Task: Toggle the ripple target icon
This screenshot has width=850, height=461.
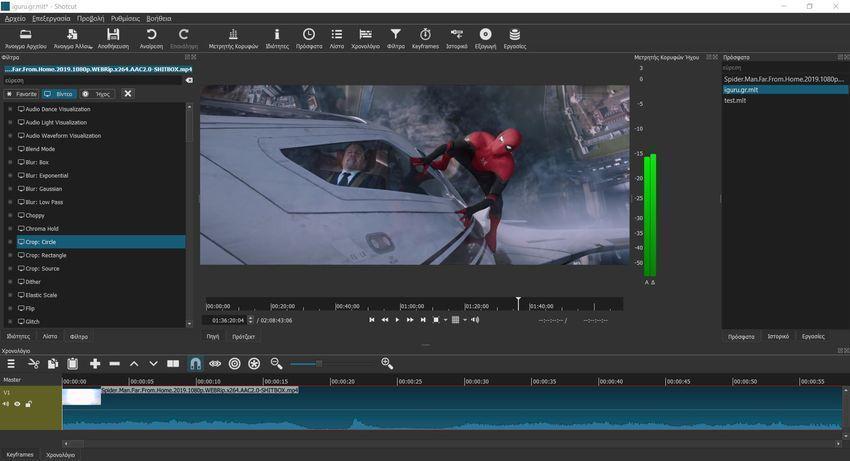Action: click(234, 363)
